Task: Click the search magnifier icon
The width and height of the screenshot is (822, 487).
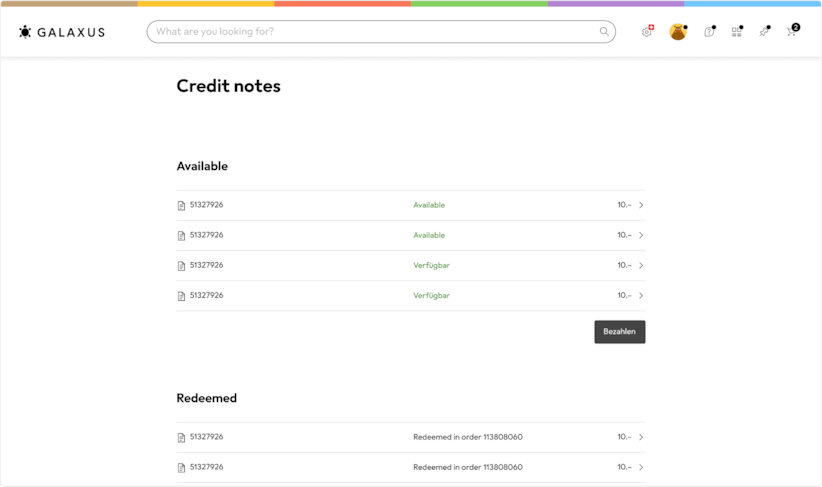Action: (604, 31)
